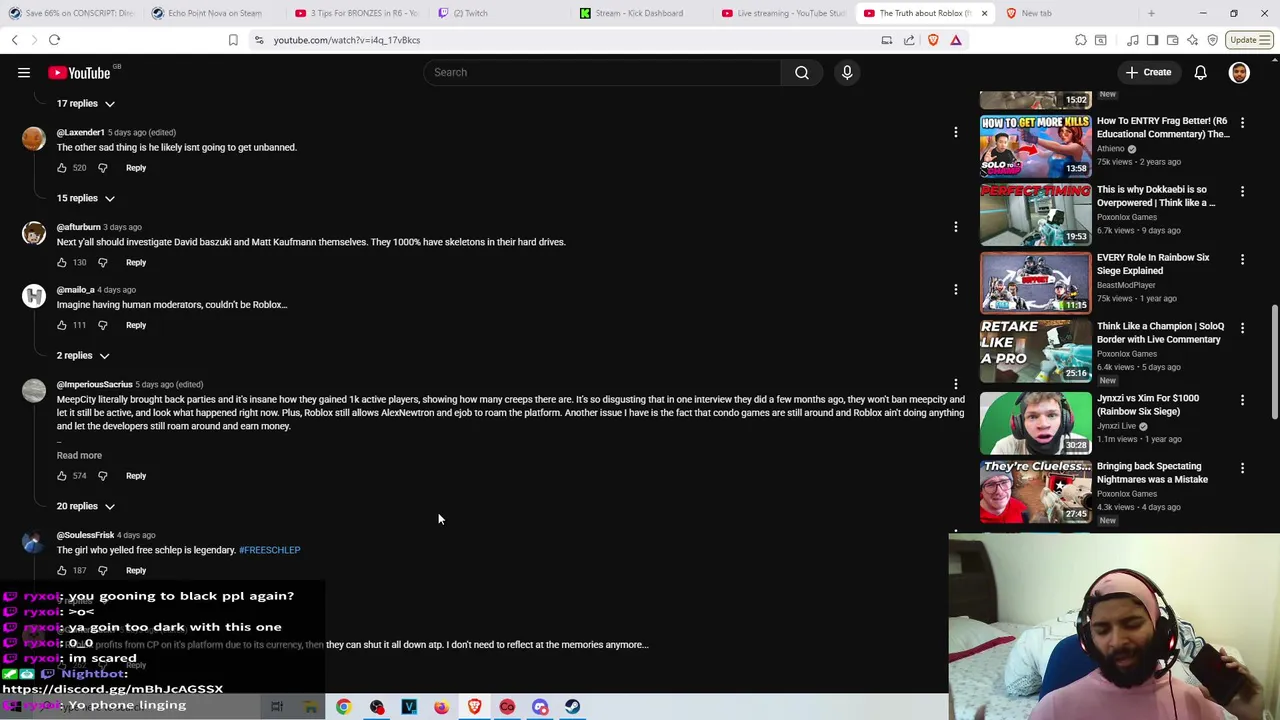
Task: Open Firefox from the taskbar
Action: (441, 707)
